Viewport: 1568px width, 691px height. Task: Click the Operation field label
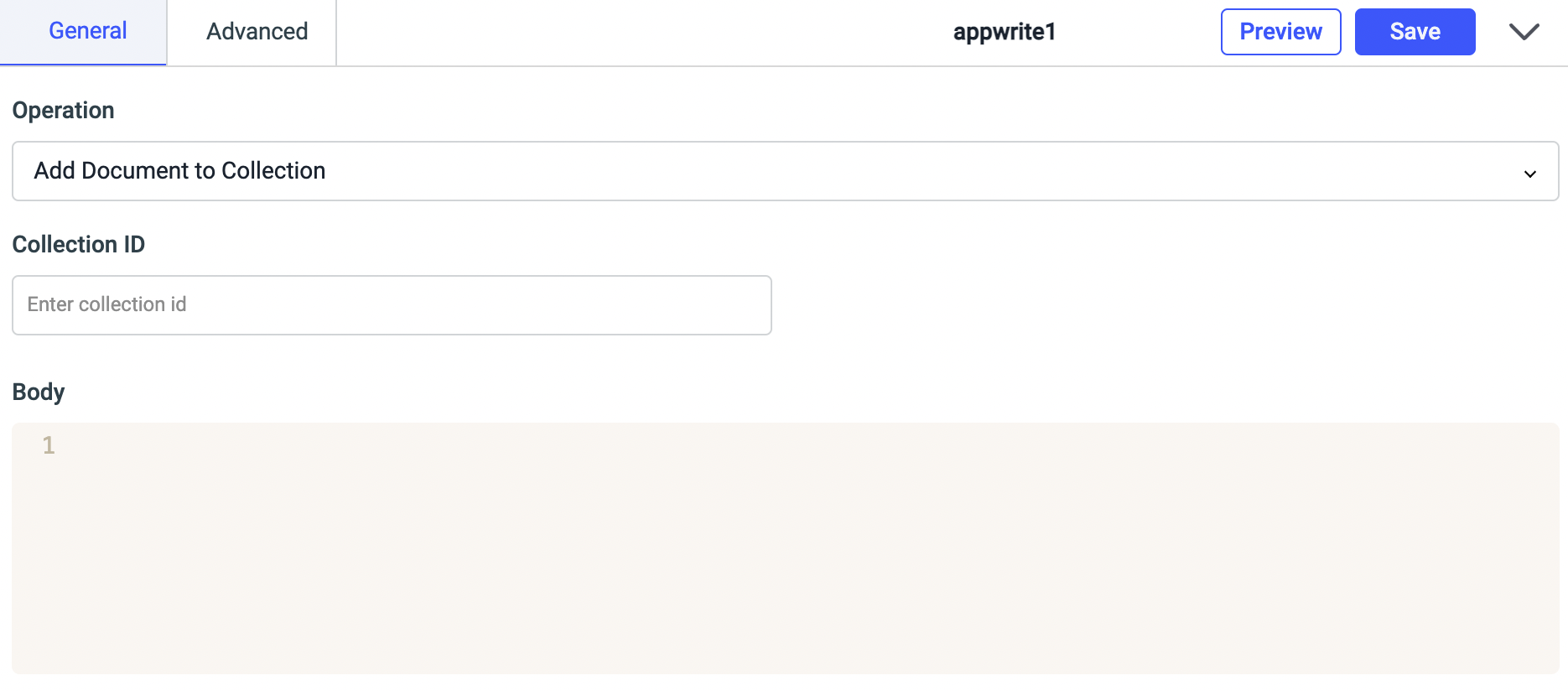coord(64,111)
